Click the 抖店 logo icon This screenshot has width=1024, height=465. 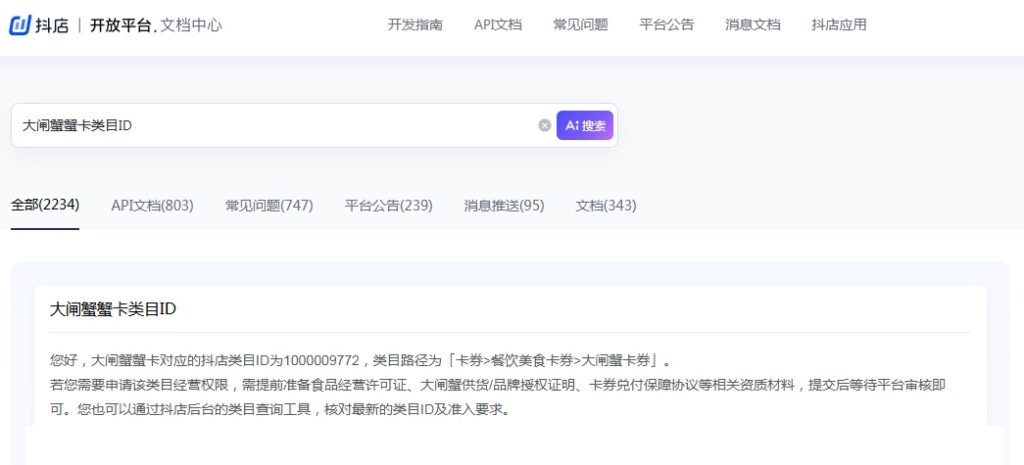click(x=20, y=25)
